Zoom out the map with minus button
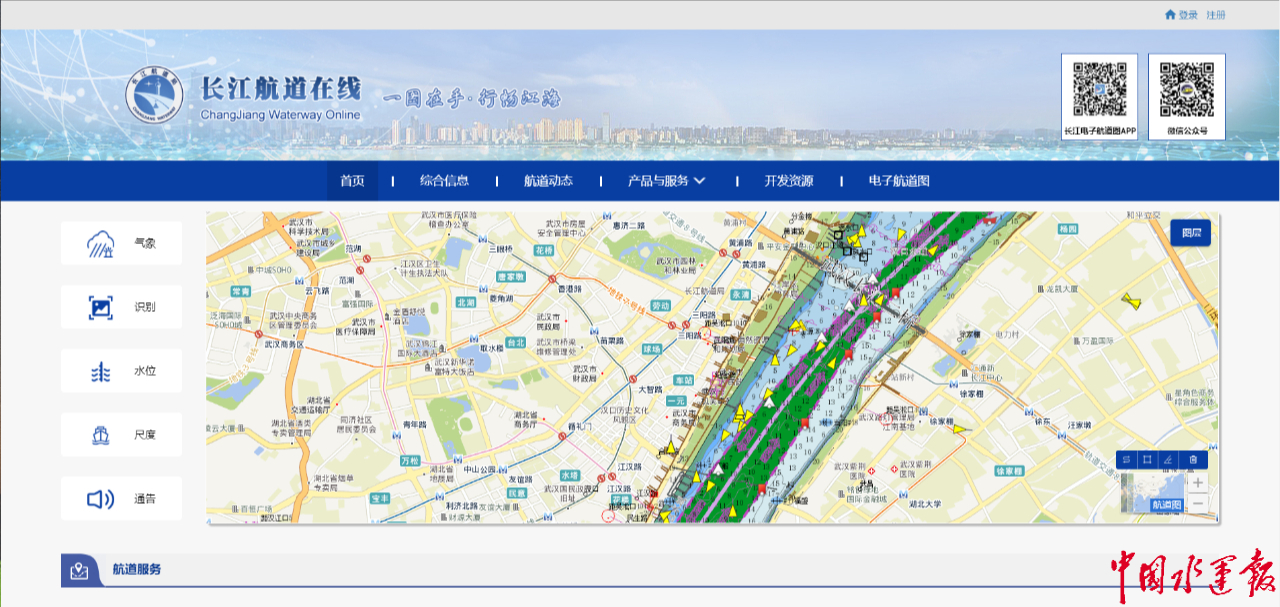Image resolution: width=1280 pixels, height=607 pixels. 1198,503
